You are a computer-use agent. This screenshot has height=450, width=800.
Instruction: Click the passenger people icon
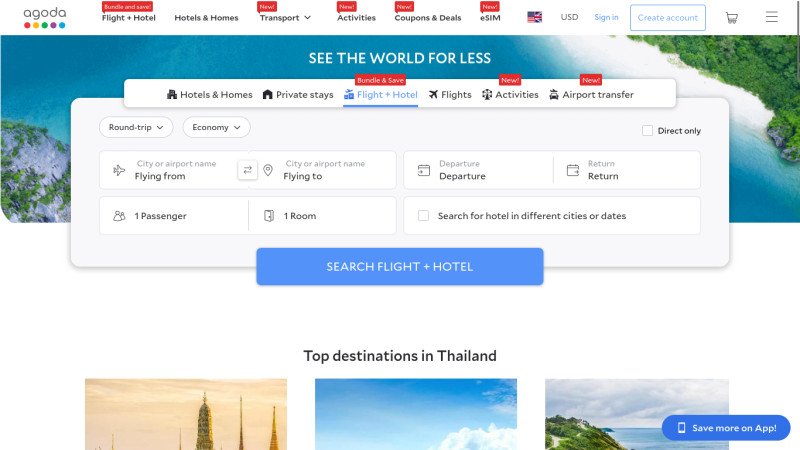[119, 216]
